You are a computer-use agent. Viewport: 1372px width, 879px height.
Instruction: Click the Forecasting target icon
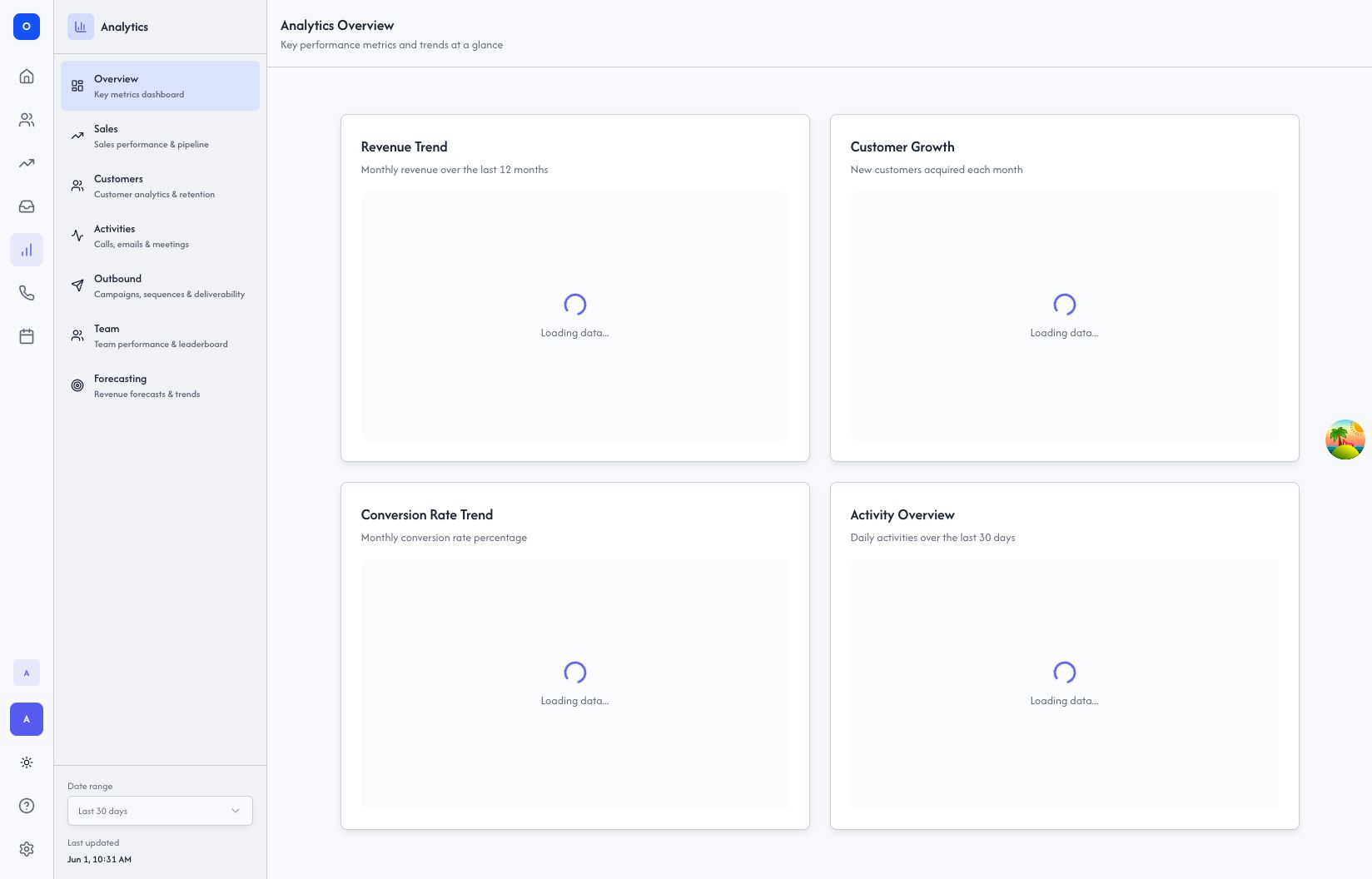click(77, 385)
